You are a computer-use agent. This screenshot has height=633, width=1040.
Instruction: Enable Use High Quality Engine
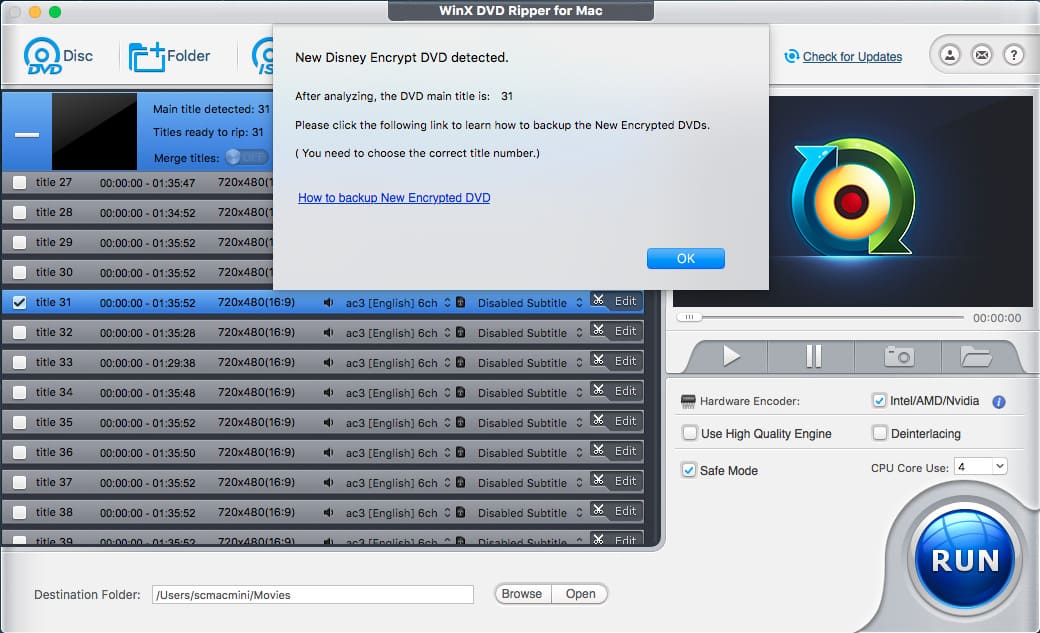(x=690, y=433)
